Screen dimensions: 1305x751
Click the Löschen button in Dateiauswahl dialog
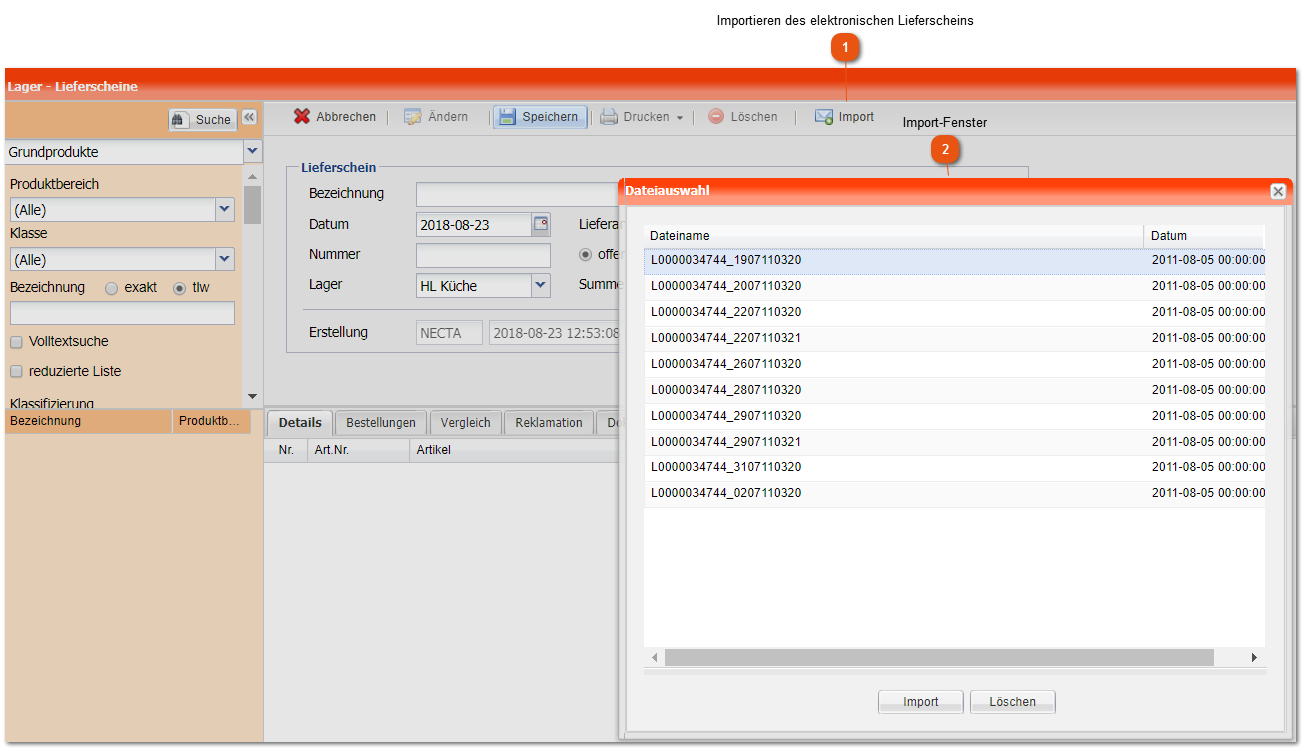(x=1013, y=702)
